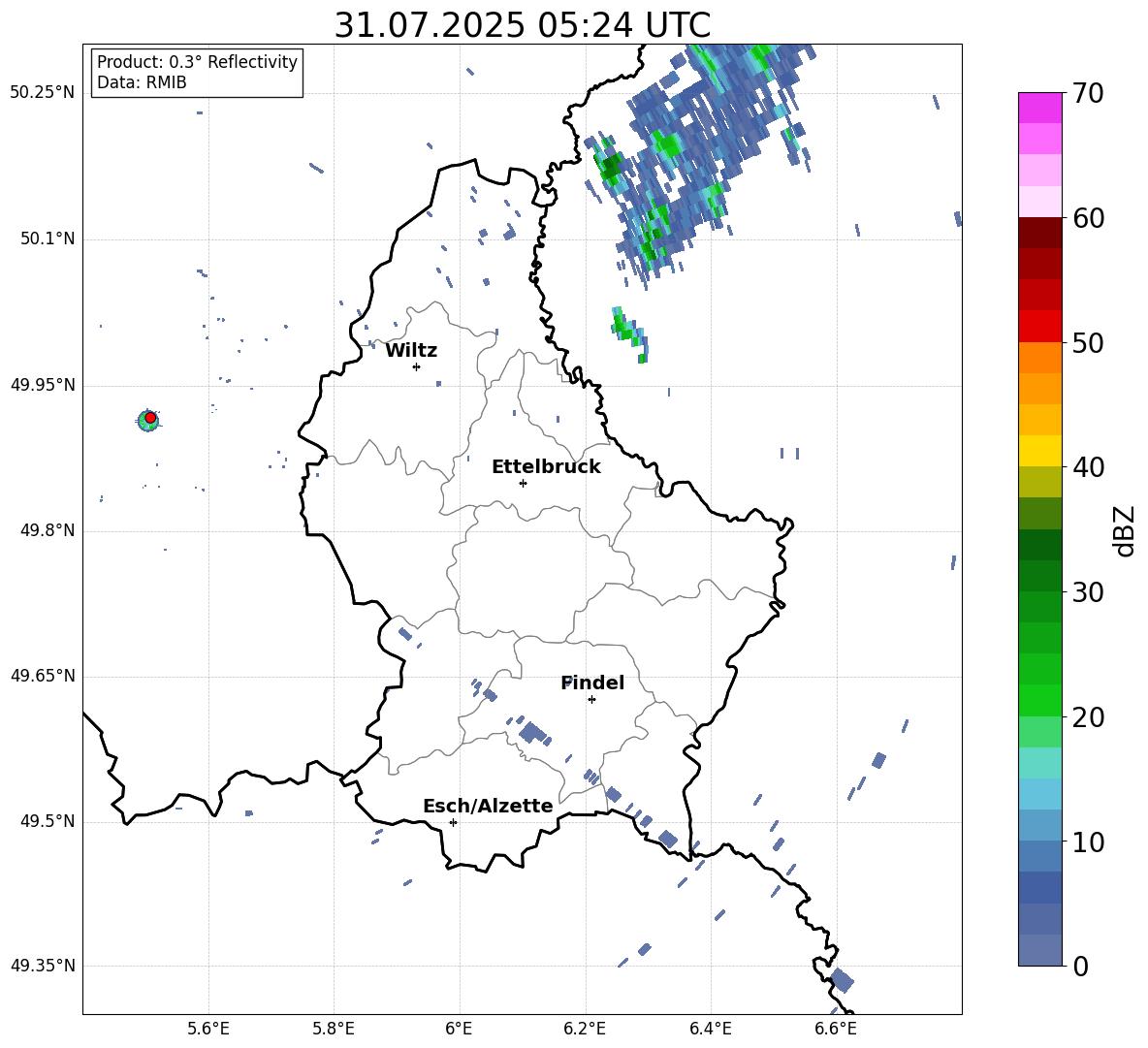Click the 20 colorbar tick label
The height and width of the screenshot is (1048, 1148).
pos(1088,717)
